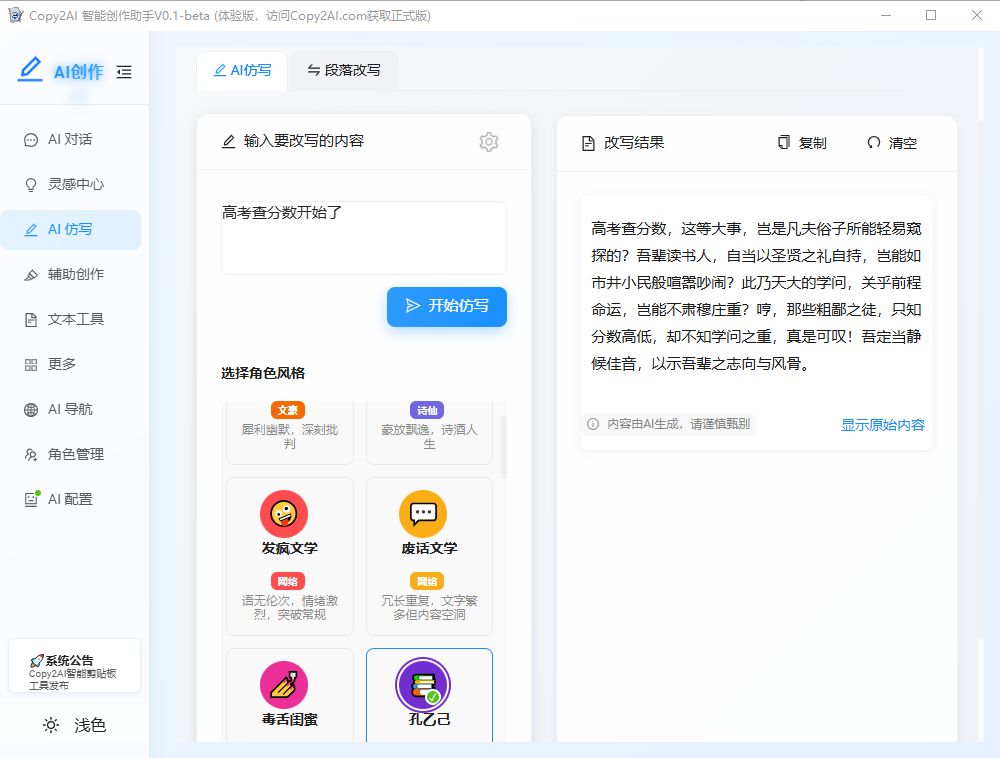Select the 发疯文学 emoji role icon
The width and height of the screenshot is (1000, 758).
point(284,513)
